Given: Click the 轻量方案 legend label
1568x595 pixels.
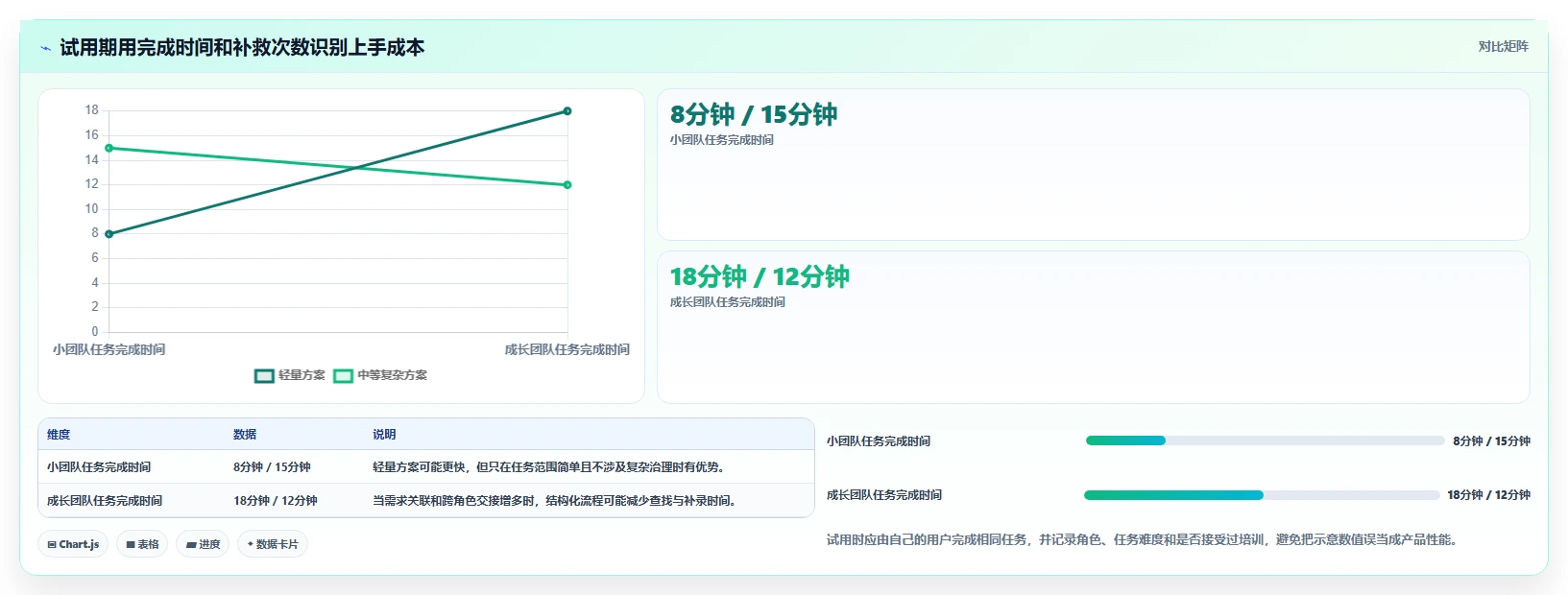Looking at the screenshot, I should coord(302,375).
